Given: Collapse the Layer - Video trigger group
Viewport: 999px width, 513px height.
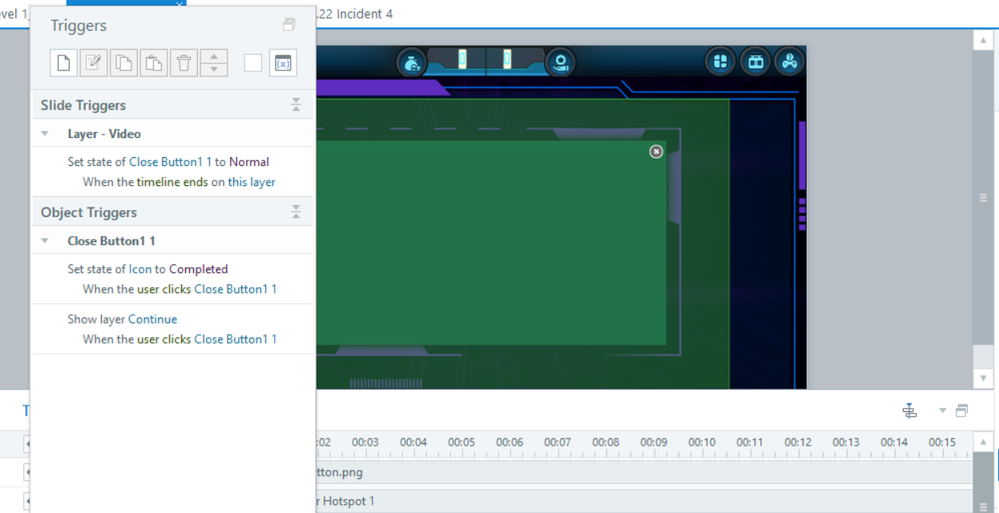Looking at the screenshot, I should (45, 134).
